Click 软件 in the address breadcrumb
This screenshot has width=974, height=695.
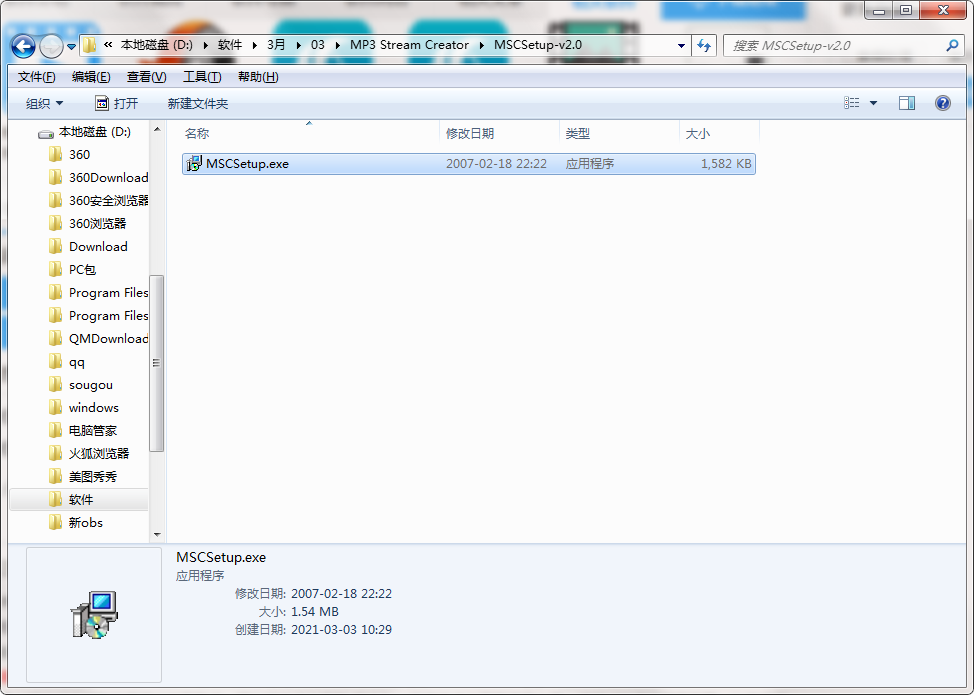(230, 45)
